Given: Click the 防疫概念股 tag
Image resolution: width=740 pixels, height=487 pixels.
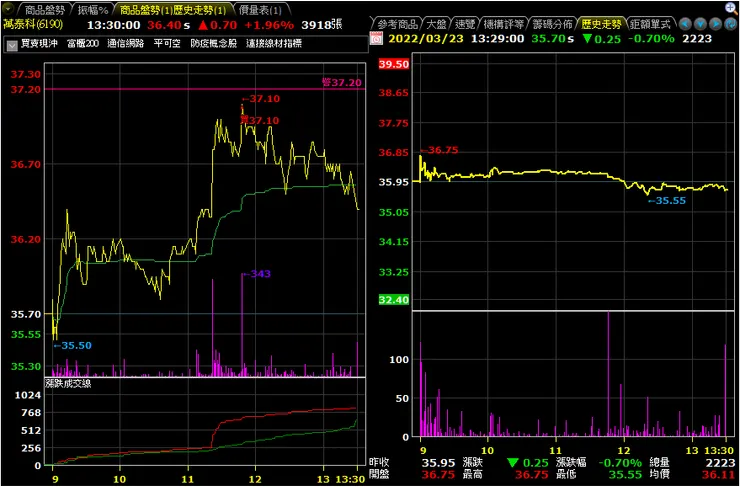Looking at the screenshot, I should 214,44.
